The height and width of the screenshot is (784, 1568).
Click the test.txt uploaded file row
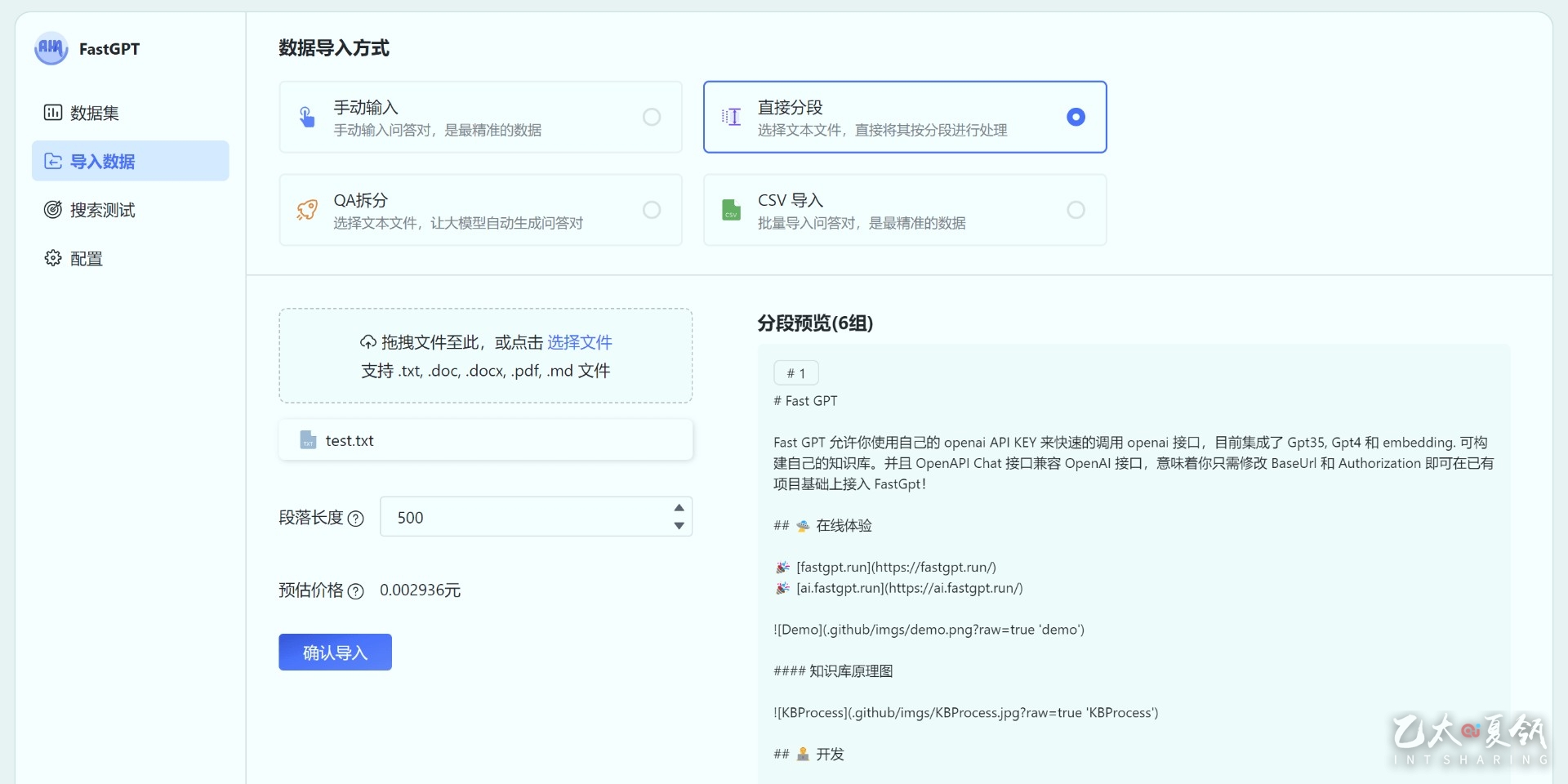point(486,440)
